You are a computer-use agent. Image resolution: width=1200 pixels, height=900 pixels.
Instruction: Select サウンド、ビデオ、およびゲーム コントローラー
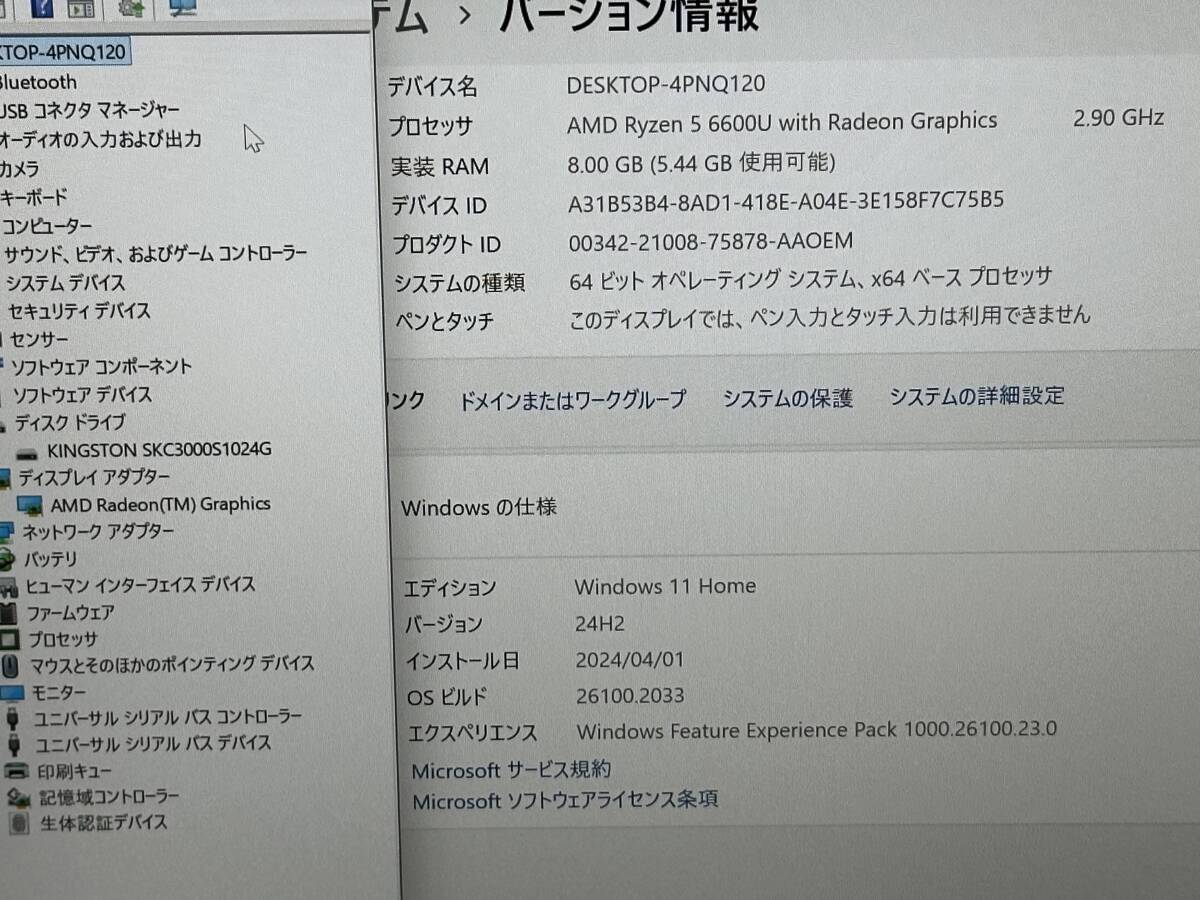tap(155, 254)
